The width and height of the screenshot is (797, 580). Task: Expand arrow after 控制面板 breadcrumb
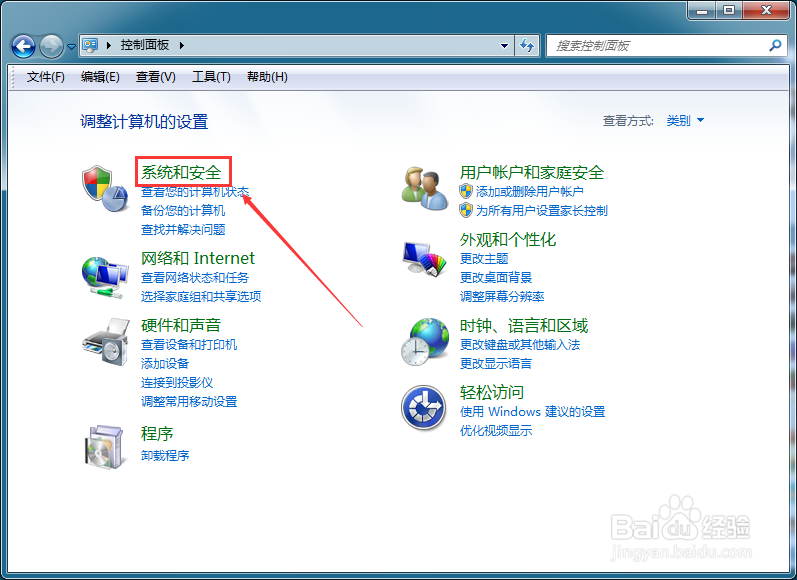tap(181, 45)
